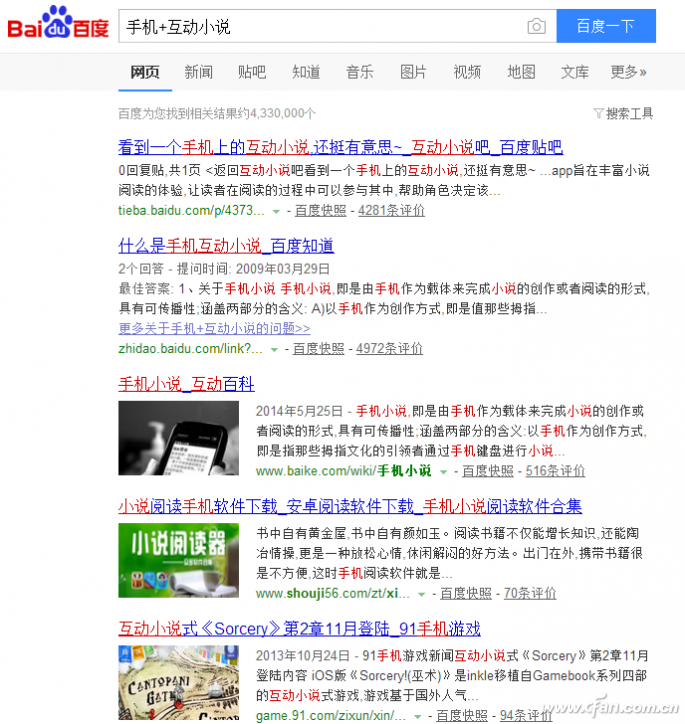Expand dropdown arrow beside shouji56.com URL

click(421, 594)
